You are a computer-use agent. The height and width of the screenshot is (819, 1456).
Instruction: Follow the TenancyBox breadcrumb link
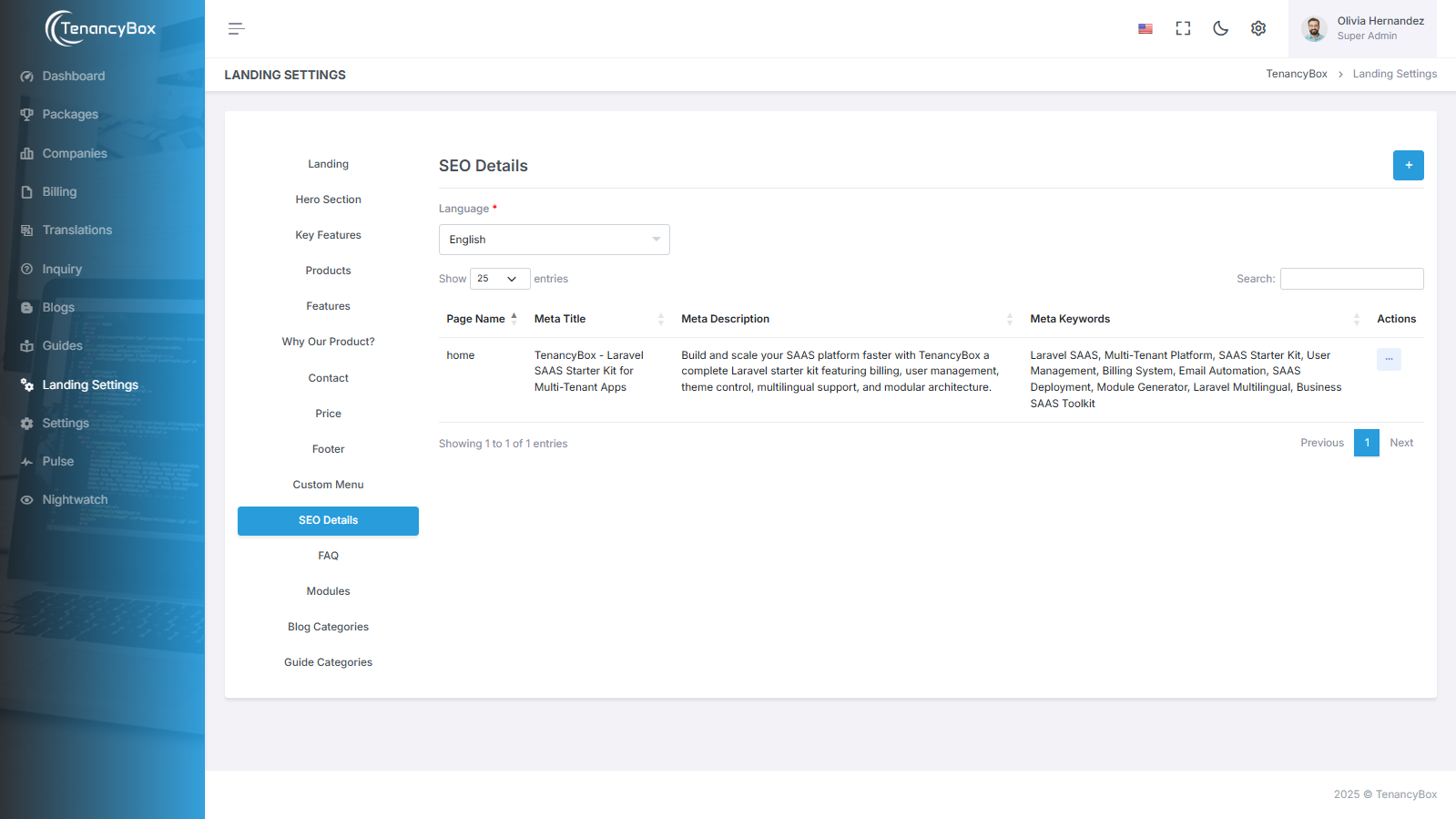[x=1297, y=74]
